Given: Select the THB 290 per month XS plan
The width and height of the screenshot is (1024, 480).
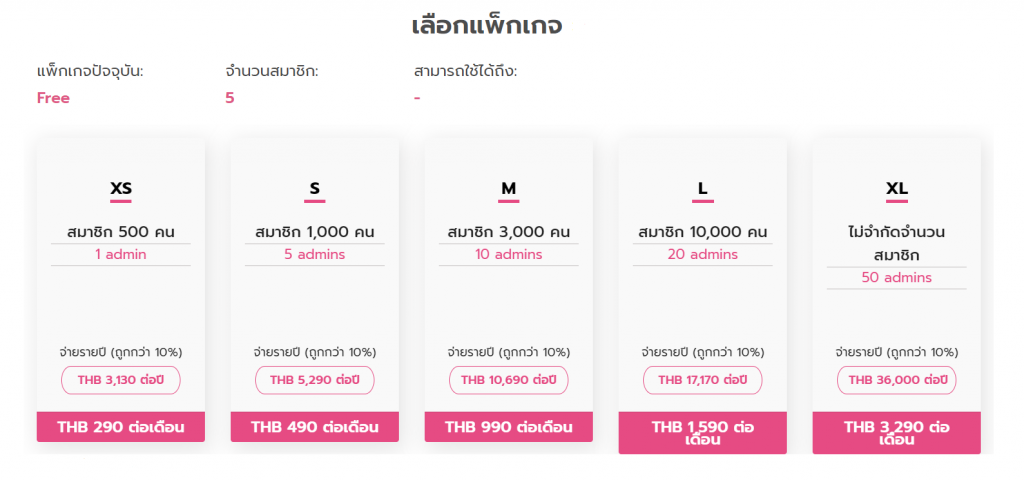Looking at the screenshot, I should pos(121,427).
